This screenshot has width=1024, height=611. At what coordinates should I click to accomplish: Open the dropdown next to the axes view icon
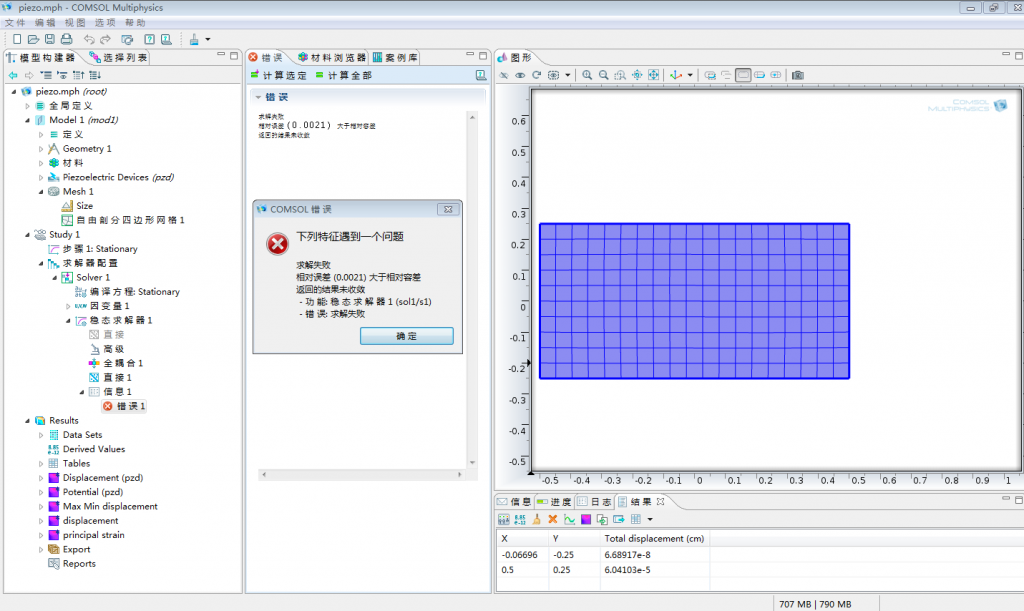[x=690, y=75]
